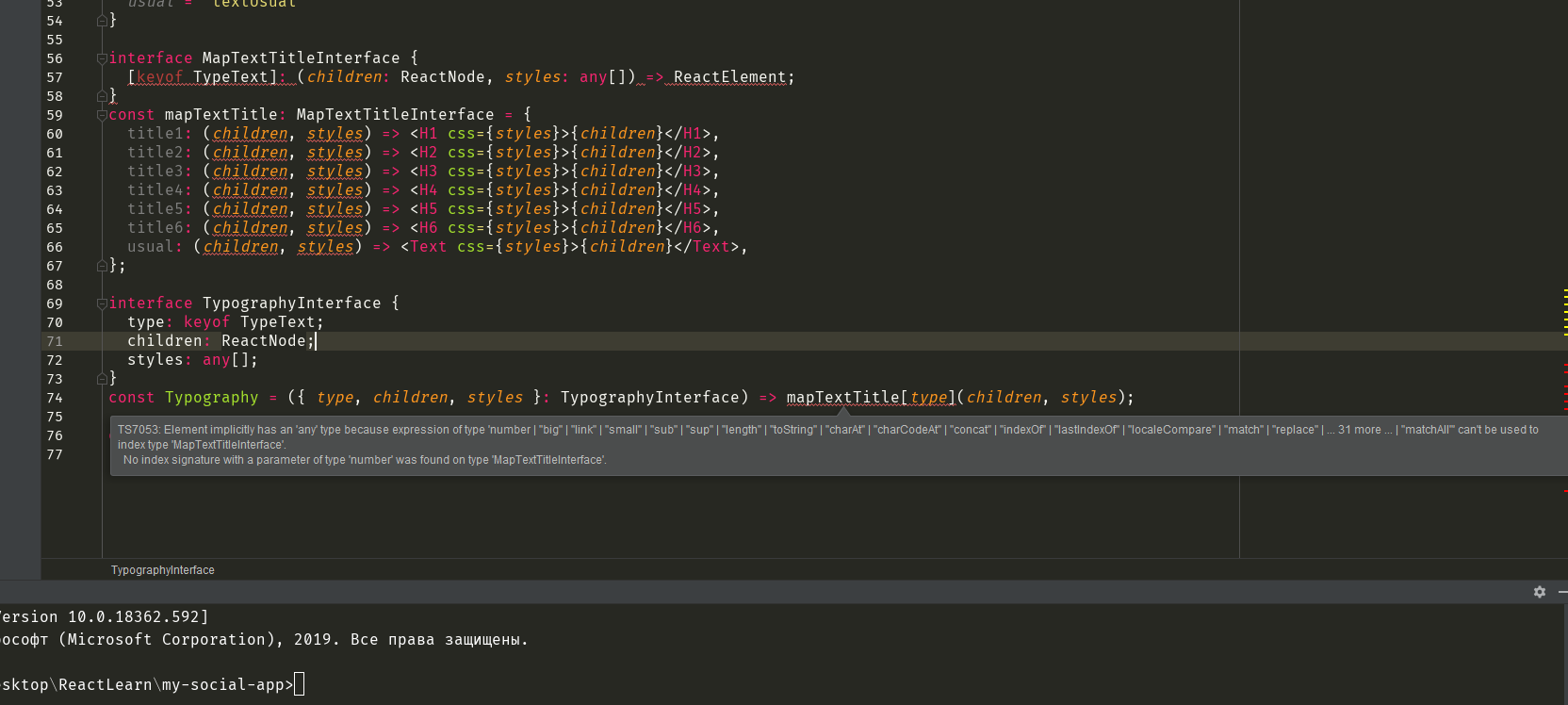The height and width of the screenshot is (705, 1568).
Task: Click 'type: keyof TypeText;' on line 70
Action: pyautogui.click(x=225, y=322)
